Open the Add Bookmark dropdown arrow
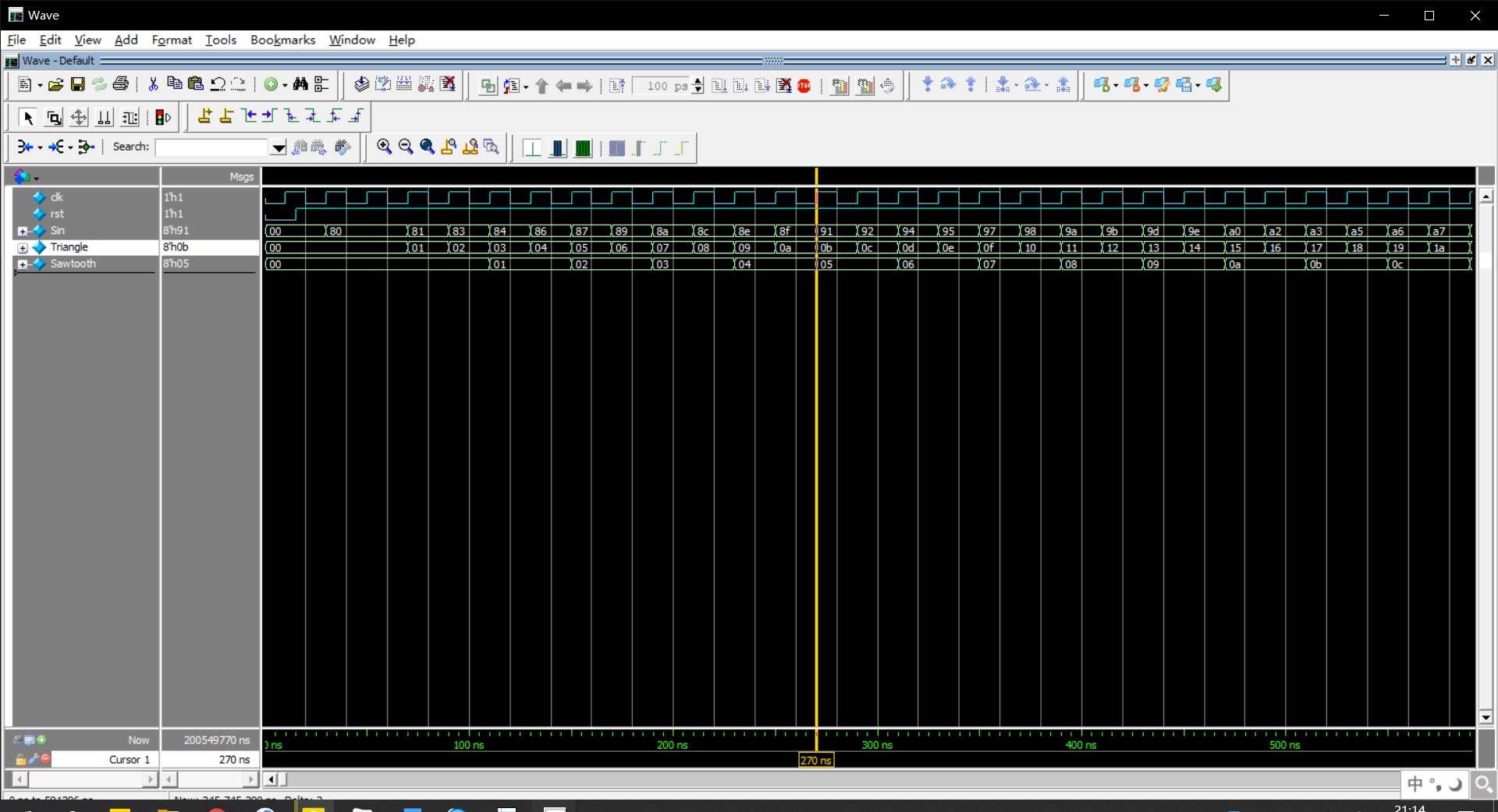Image resolution: width=1498 pixels, height=812 pixels. point(1116,86)
